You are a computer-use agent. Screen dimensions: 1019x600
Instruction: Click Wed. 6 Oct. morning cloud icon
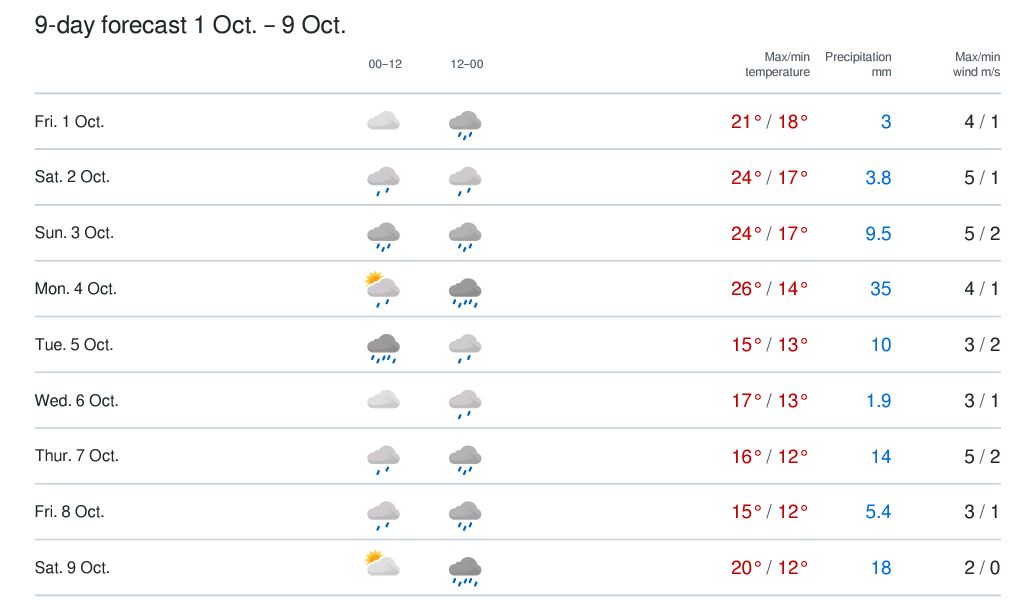coord(383,400)
